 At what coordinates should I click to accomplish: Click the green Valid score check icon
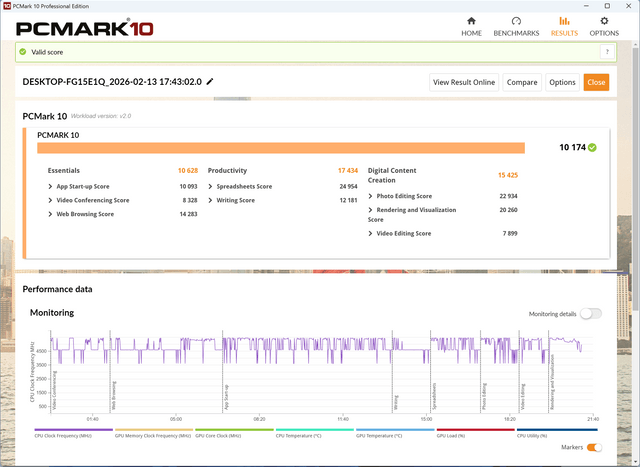click(x=23, y=52)
